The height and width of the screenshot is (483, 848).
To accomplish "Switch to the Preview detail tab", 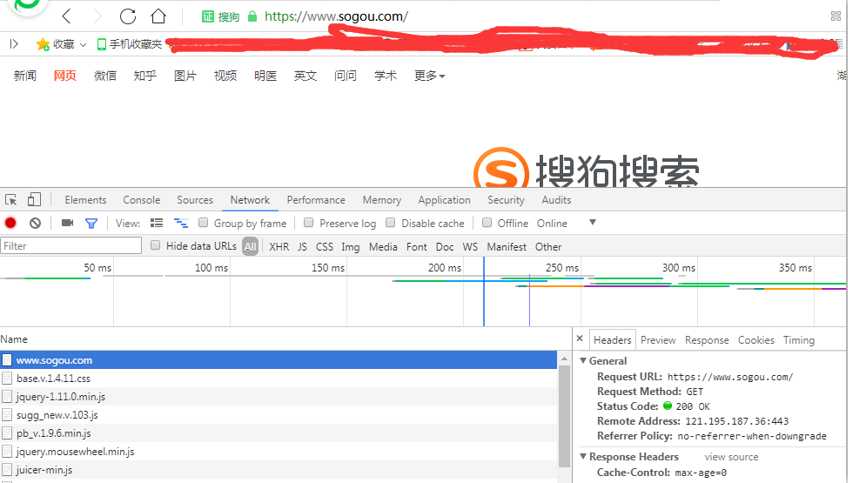I will pyautogui.click(x=658, y=340).
